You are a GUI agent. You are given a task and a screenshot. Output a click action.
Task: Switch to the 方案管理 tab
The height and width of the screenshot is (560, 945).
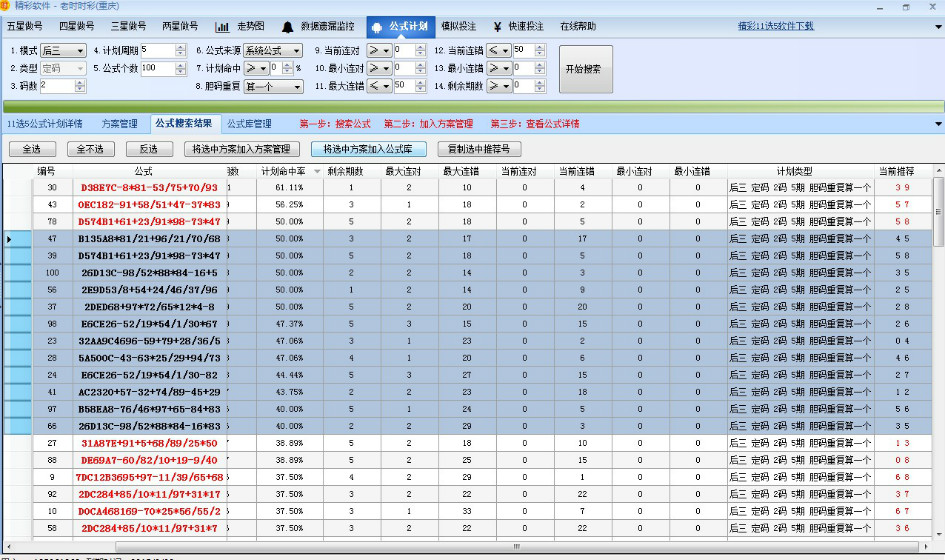pos(119,124)
